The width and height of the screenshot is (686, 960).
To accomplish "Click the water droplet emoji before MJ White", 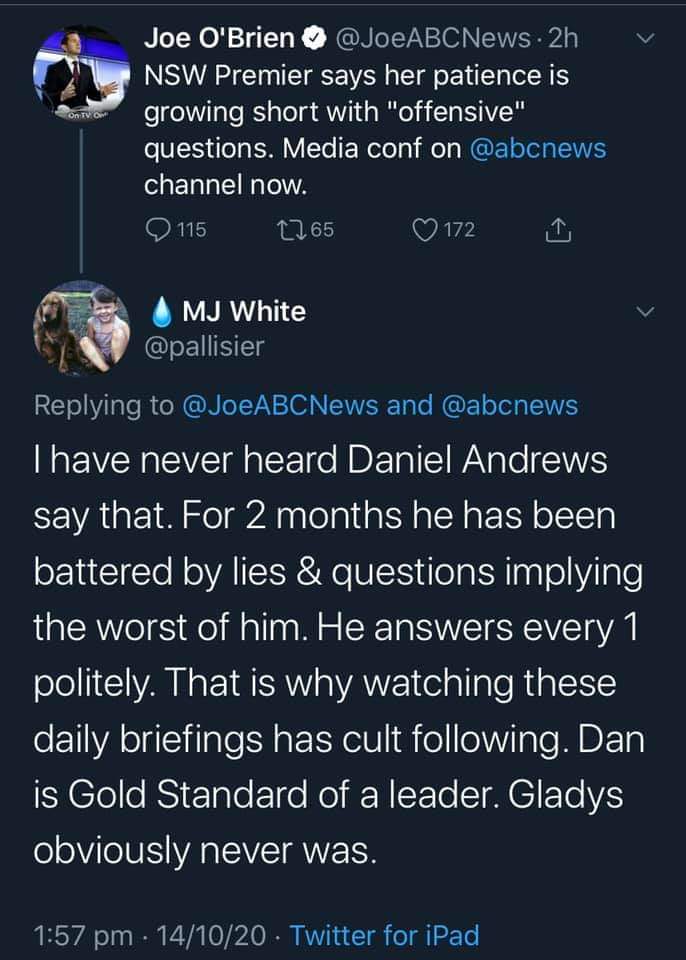I will pyautogui.click(x=163, y=312).
